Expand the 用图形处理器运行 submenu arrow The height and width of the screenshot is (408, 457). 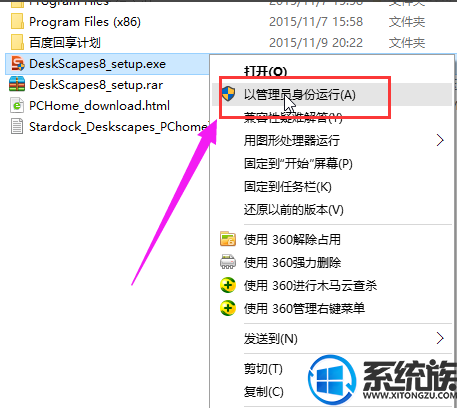click(440, 140)
